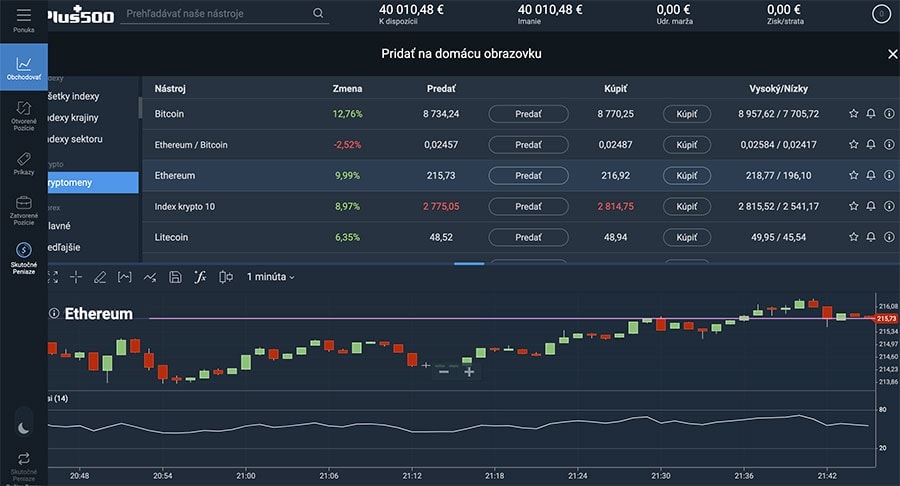Open the fx indicators function icon
The width and height of the screenshot is (900, 486).
click(x=200, y=277)
